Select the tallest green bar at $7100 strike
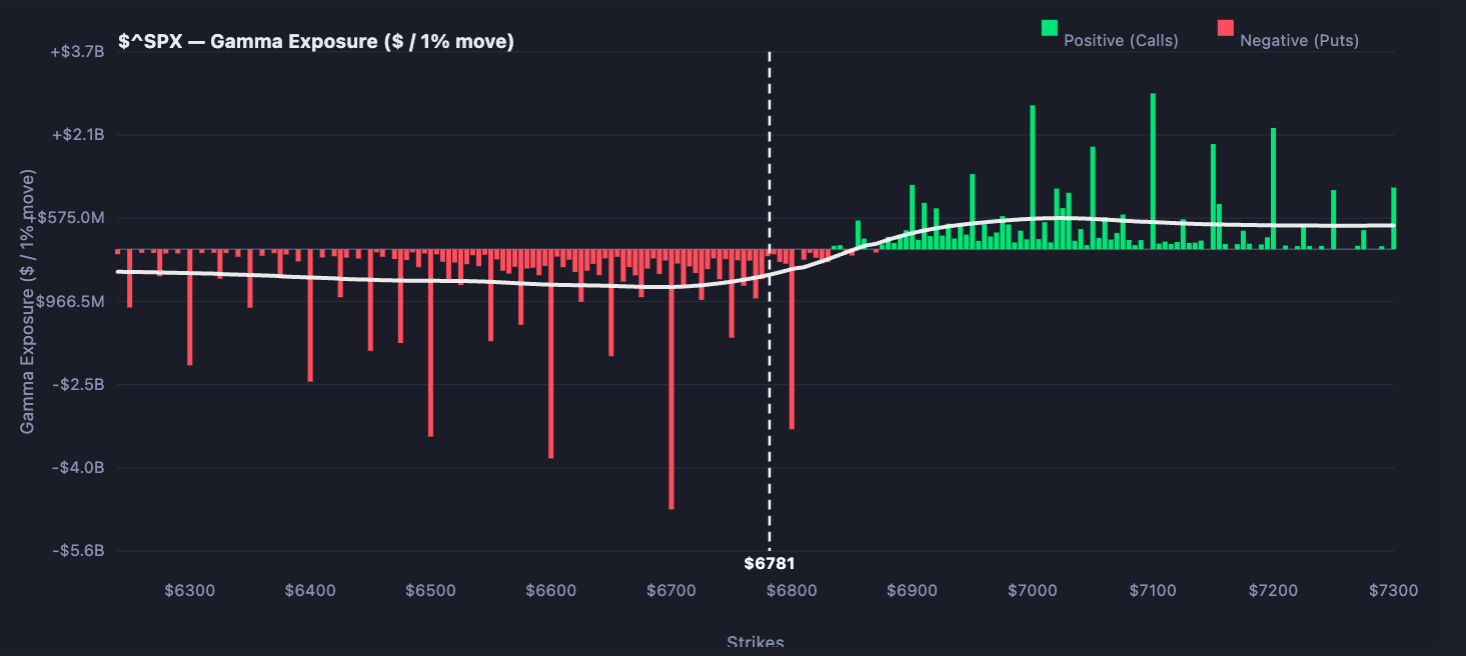The image size is (1466, 656). pyautogui.click(x=1153, y=170)
